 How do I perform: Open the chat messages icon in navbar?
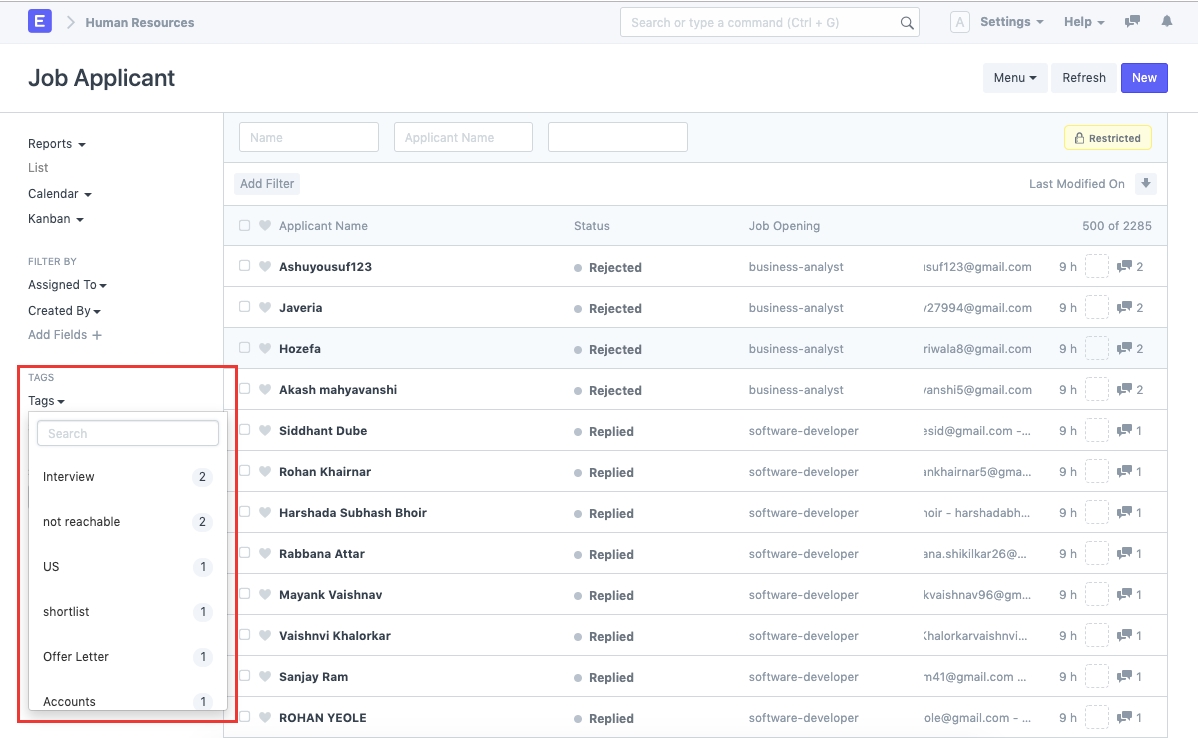(x=1132, y=21)
